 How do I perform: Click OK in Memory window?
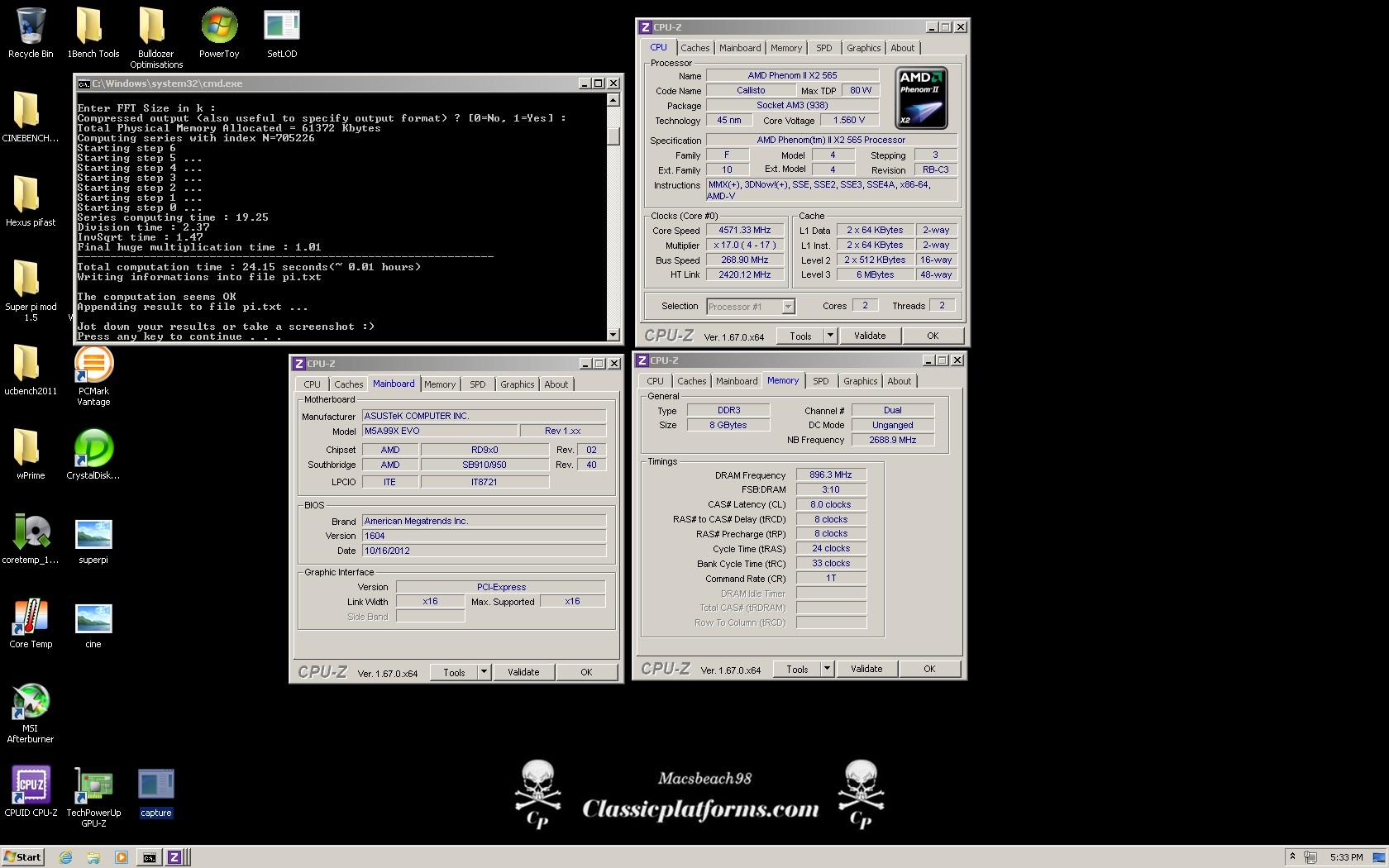(929, 669)
